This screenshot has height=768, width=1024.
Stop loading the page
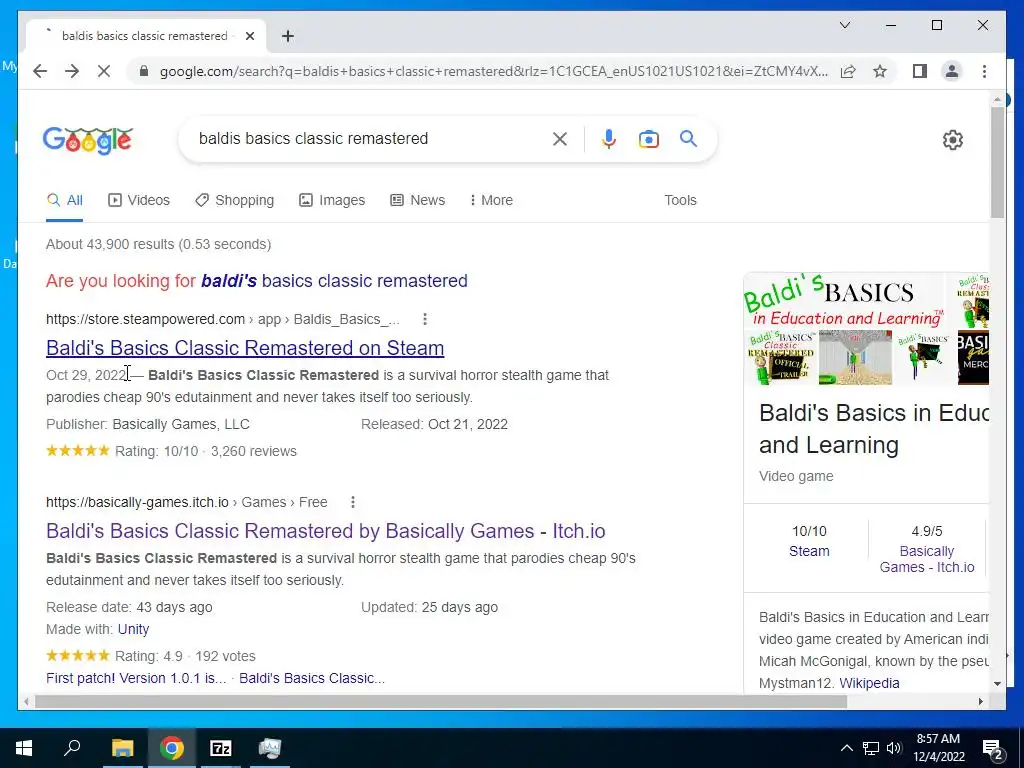pyautogui.click(x=104, y=71)
